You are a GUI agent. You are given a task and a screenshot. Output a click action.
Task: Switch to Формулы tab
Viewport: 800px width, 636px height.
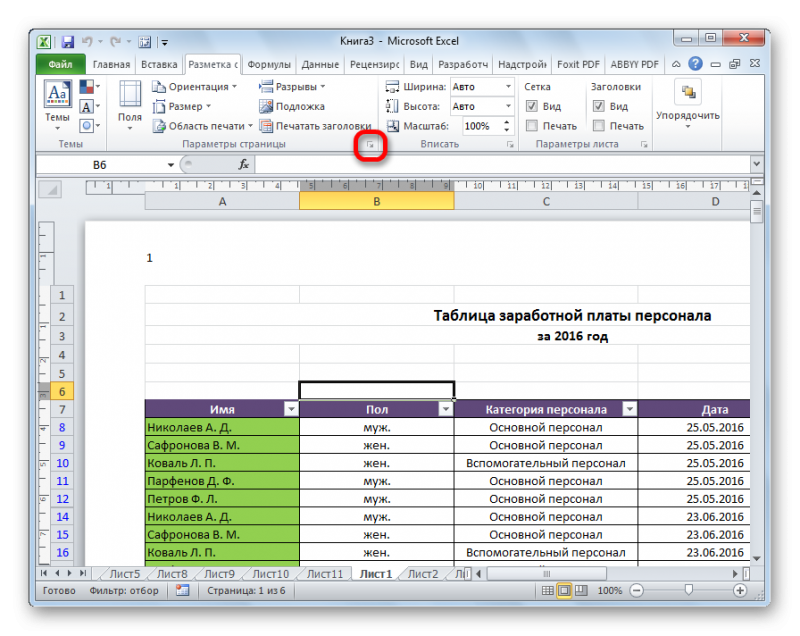tap(269, 65)
